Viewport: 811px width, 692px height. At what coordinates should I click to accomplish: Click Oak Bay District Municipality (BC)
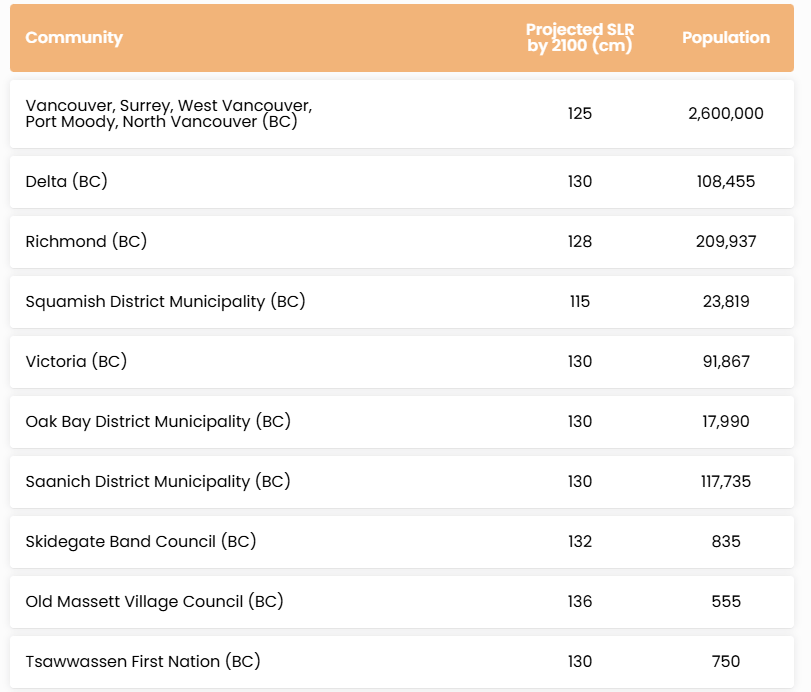pos(158,422)
